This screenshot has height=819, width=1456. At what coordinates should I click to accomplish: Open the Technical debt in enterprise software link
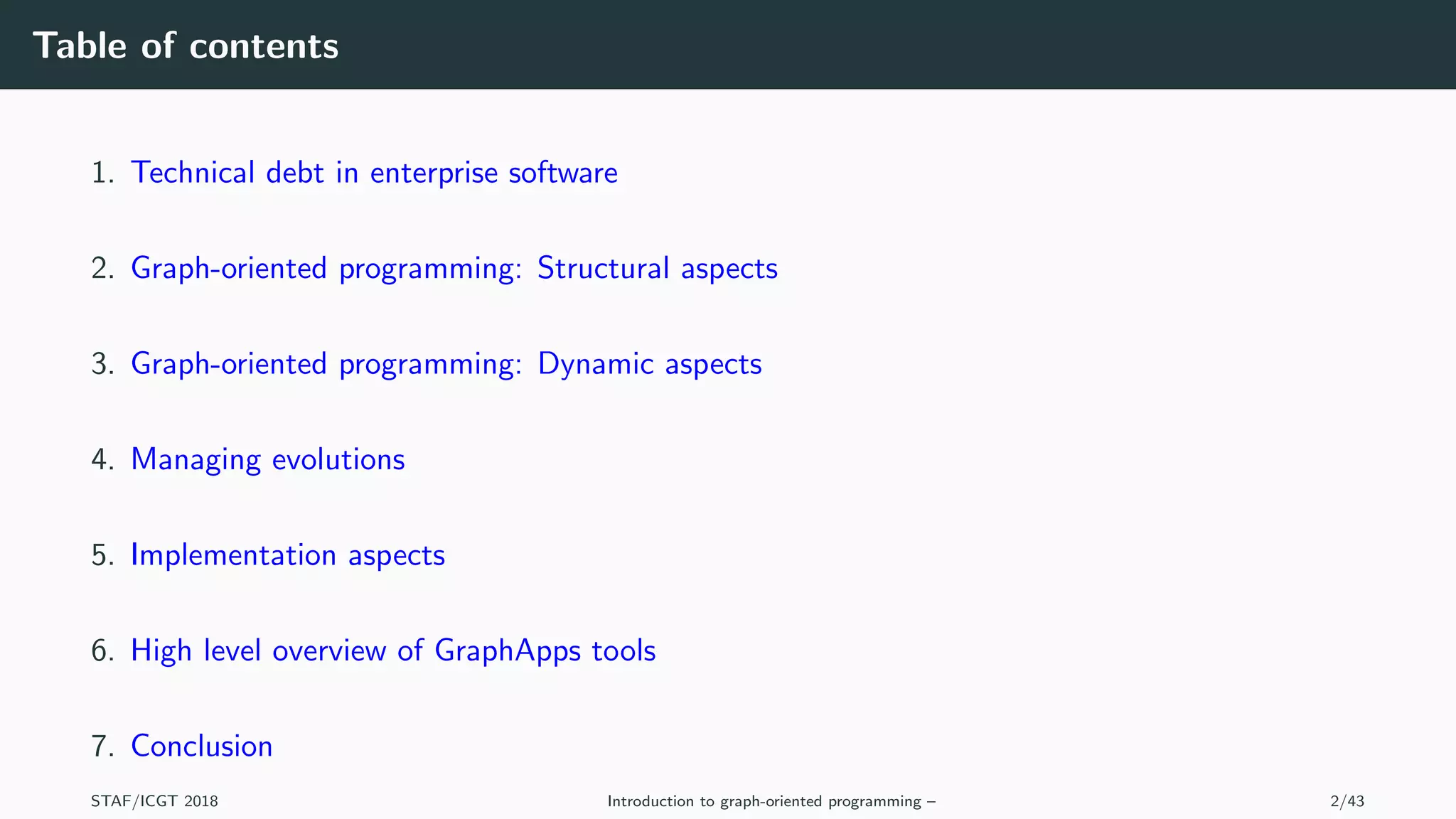(x=374, y=173)
